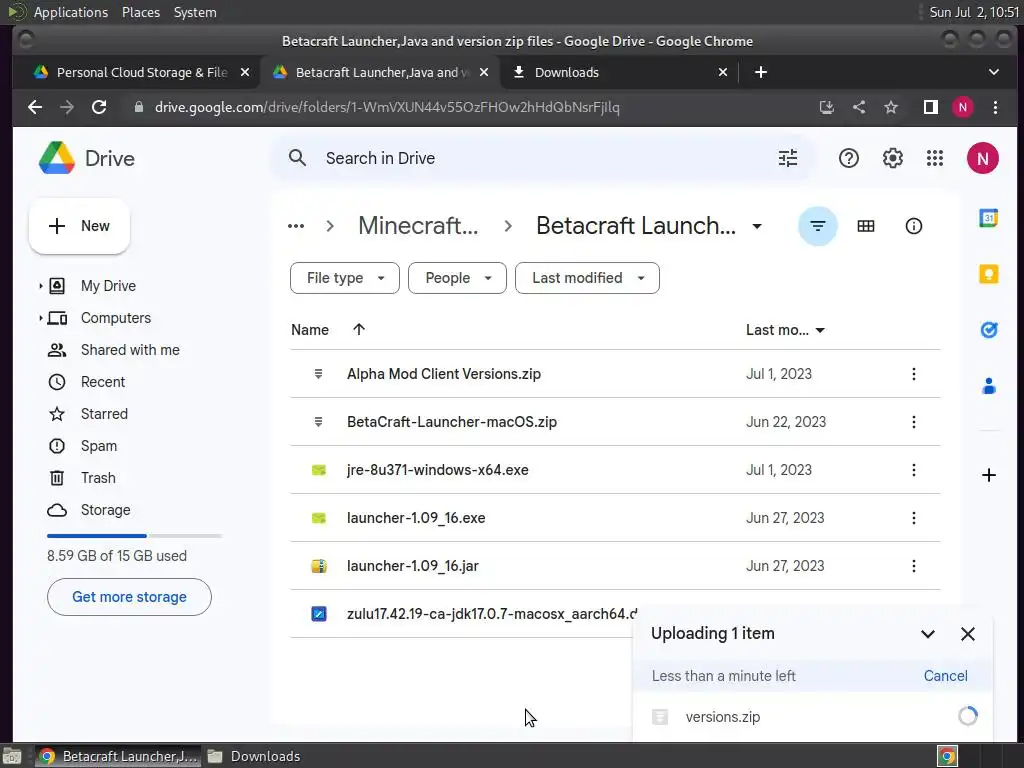This screenshot has height=768, width=1024.
Task: Open more actions for launcher-1.09_16.exe
Action: 913,518
